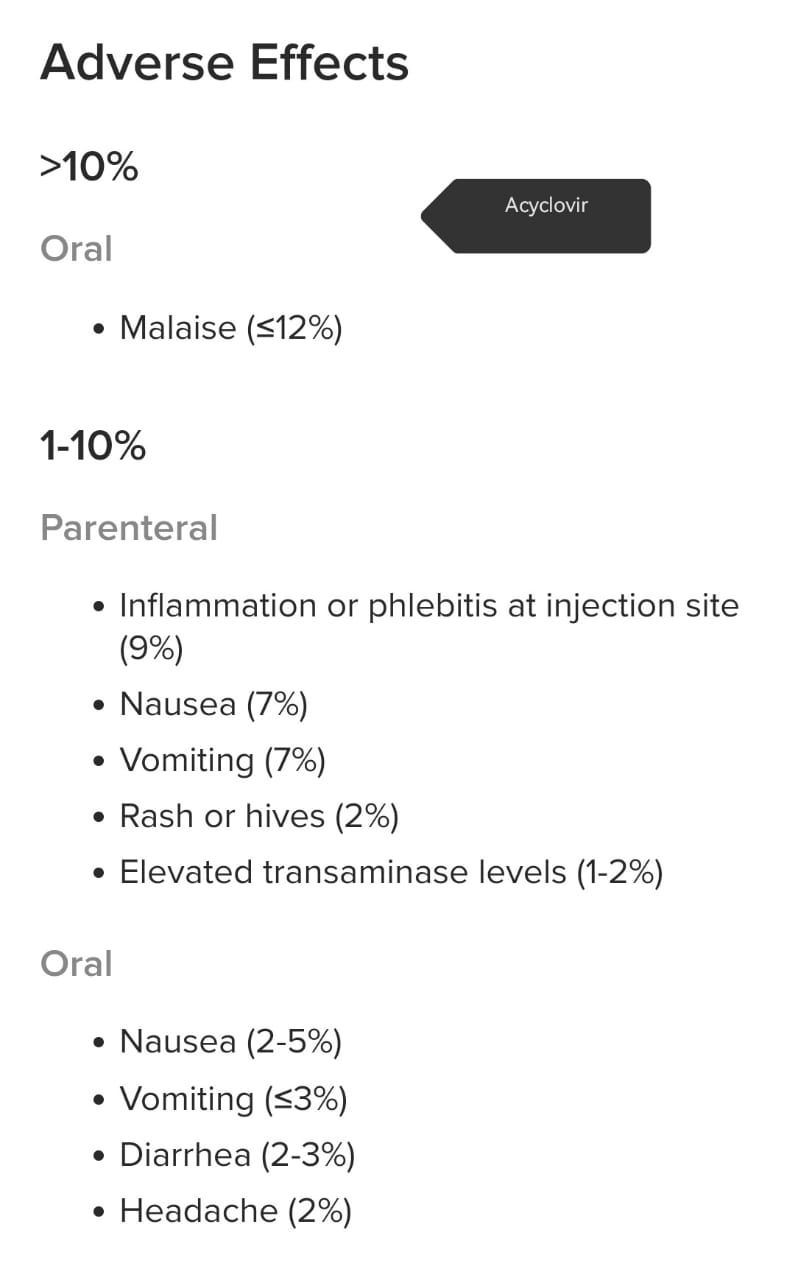Click the bullet point beside Malaise
The height and width of the screenshot is (1280, 795).
tap(98, 328)
